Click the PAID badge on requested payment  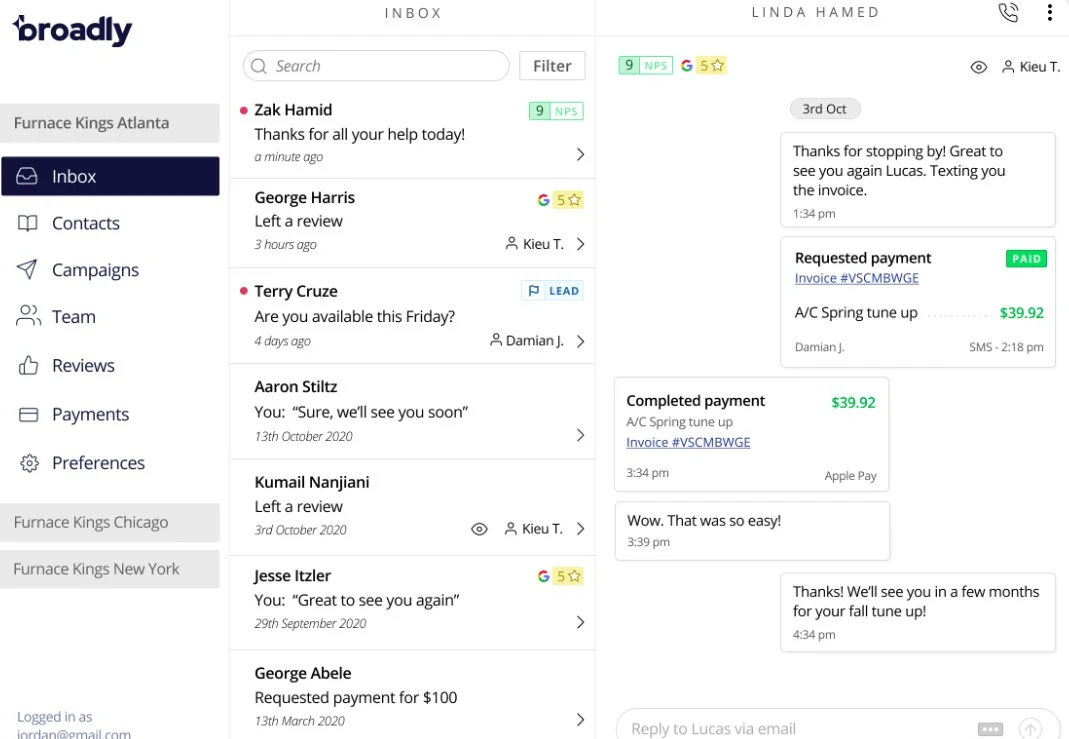click(1026, 259)
